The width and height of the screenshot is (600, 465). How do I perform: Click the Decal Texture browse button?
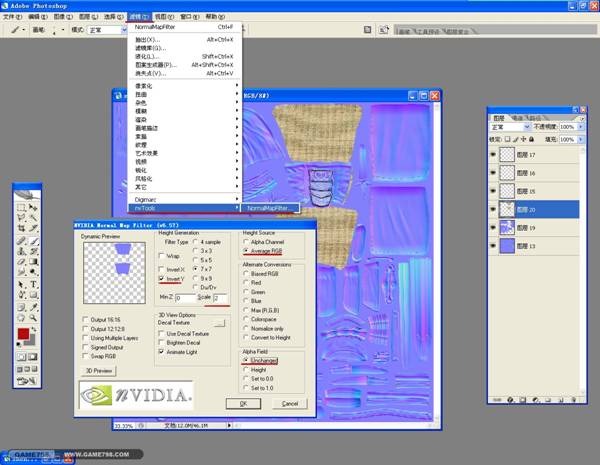(219, 323)
